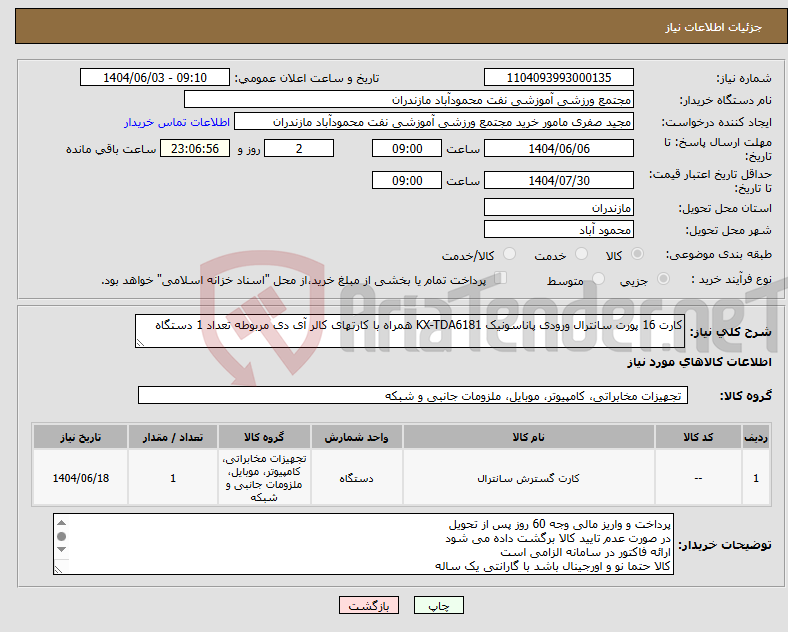Click the buyer organization name field
This screenshot has width=788, height=632.
(409, 99)
